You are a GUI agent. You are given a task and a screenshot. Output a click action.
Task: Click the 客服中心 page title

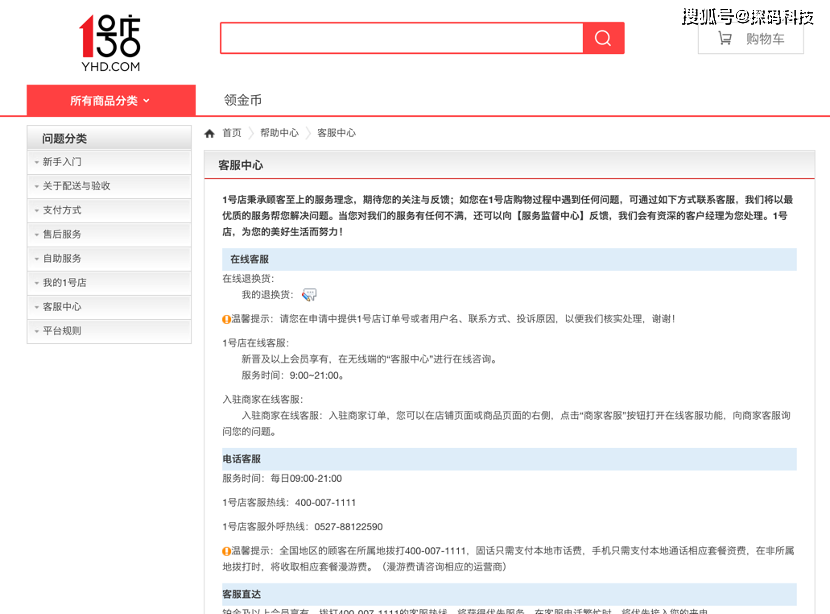pyautogui.click(x=241, y=166)
